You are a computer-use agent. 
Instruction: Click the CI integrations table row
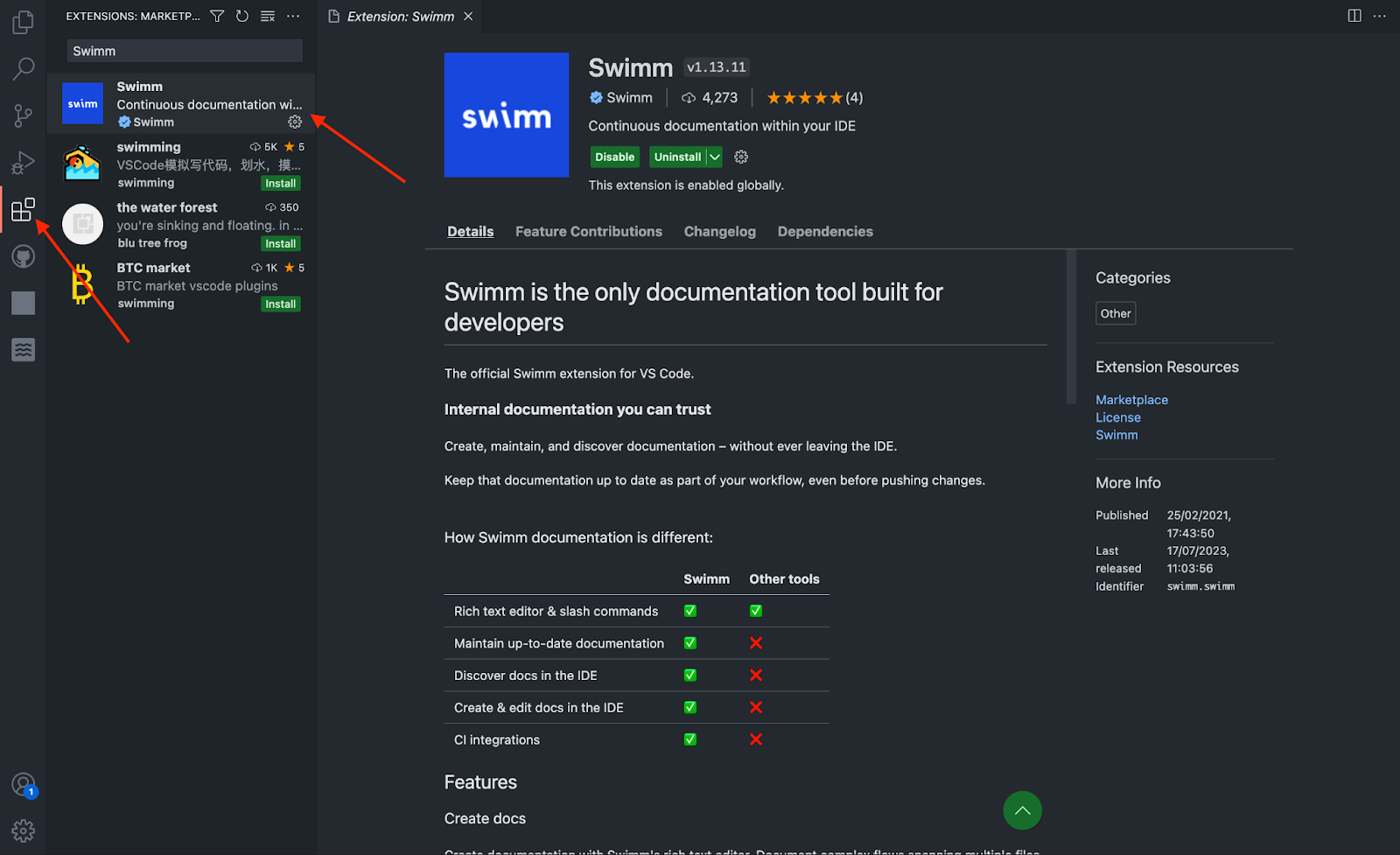(x=636, y=739)
